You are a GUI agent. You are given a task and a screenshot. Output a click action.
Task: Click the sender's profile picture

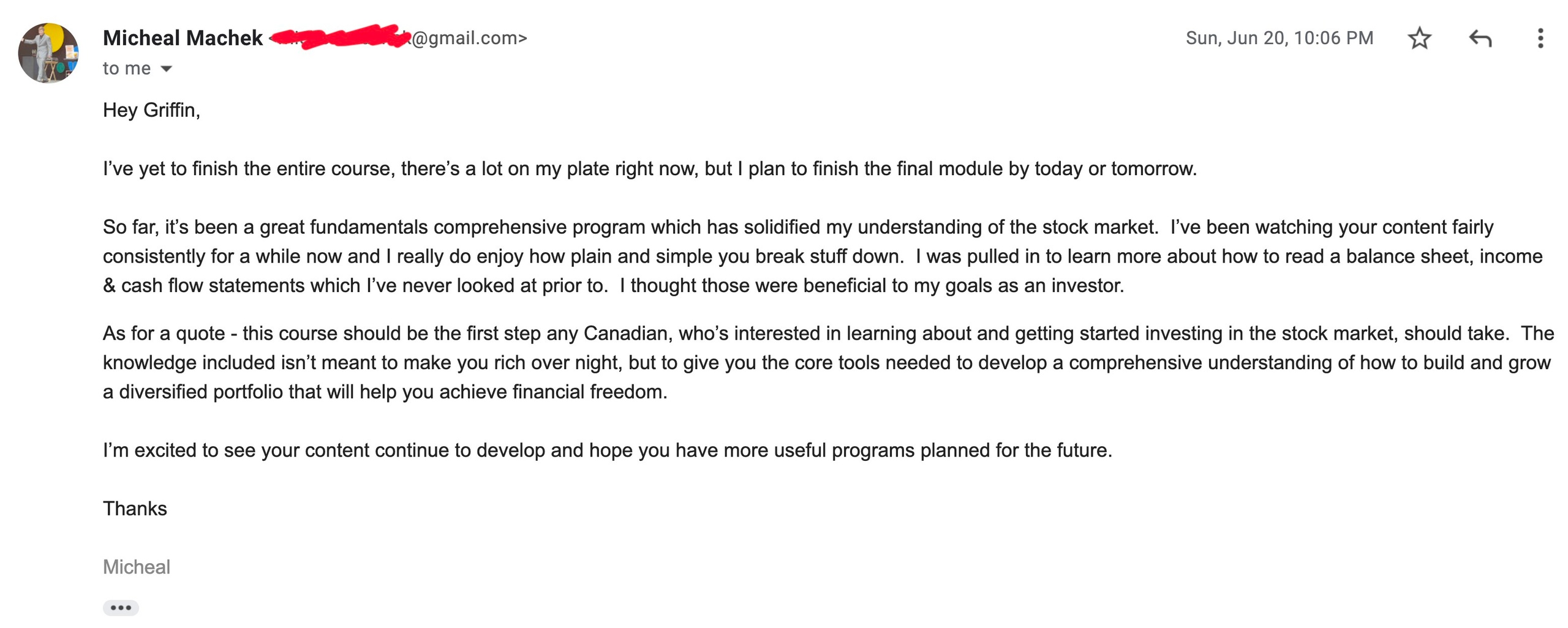coord(48,53)
